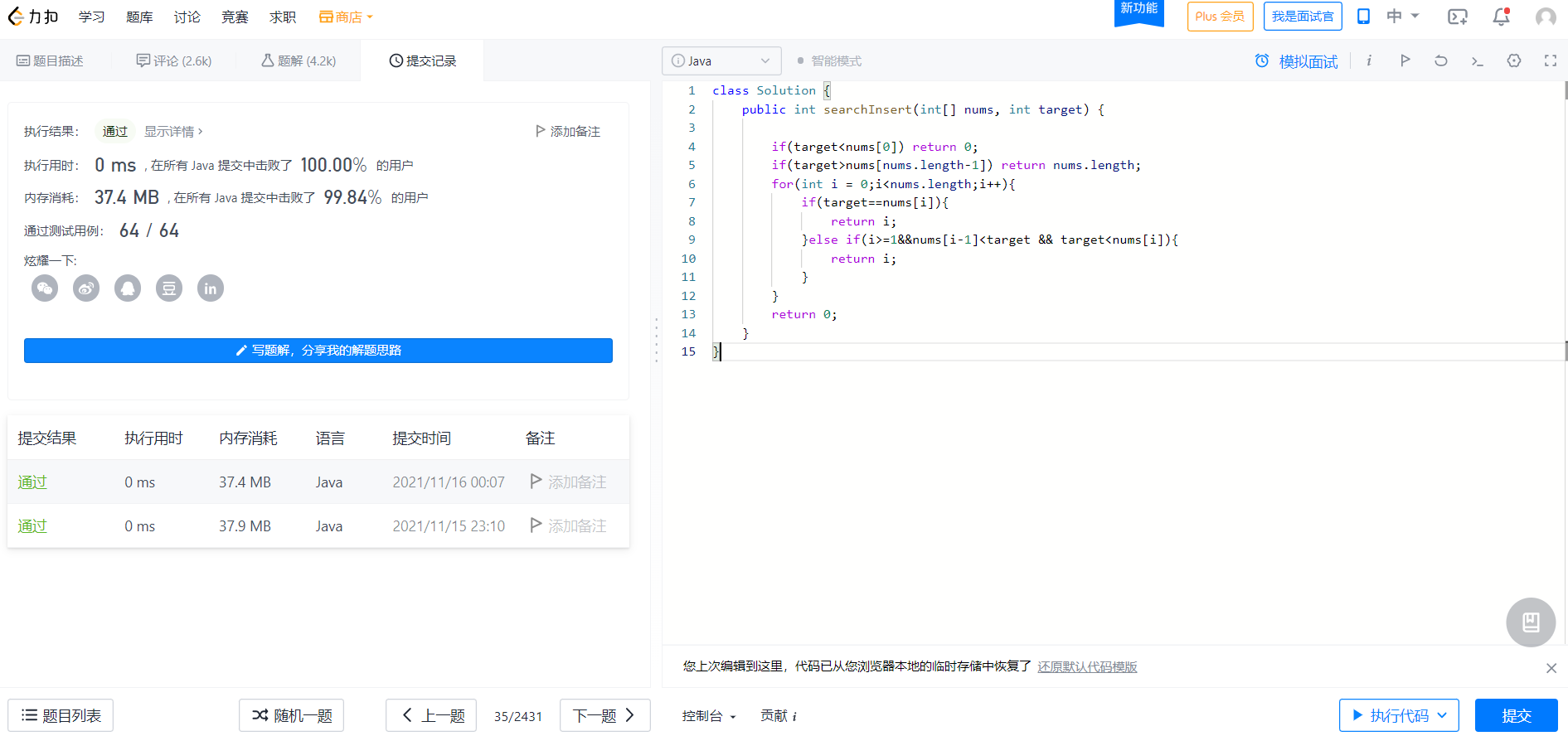Click the 35/2431 problem counter
1568x736 pixels.
pyautogui.click(x=518, y=716)
